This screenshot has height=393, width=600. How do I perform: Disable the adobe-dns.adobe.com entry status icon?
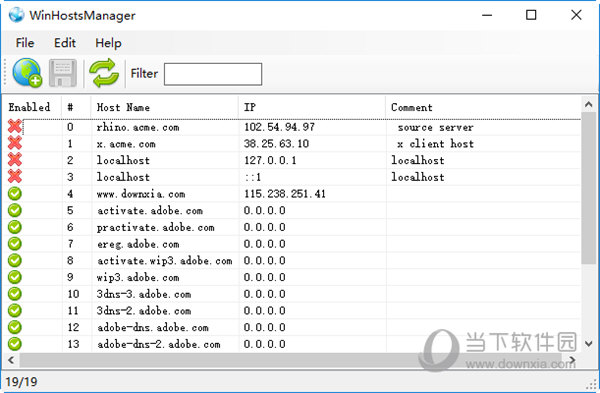pyautogui.click(x=15, y=327)
